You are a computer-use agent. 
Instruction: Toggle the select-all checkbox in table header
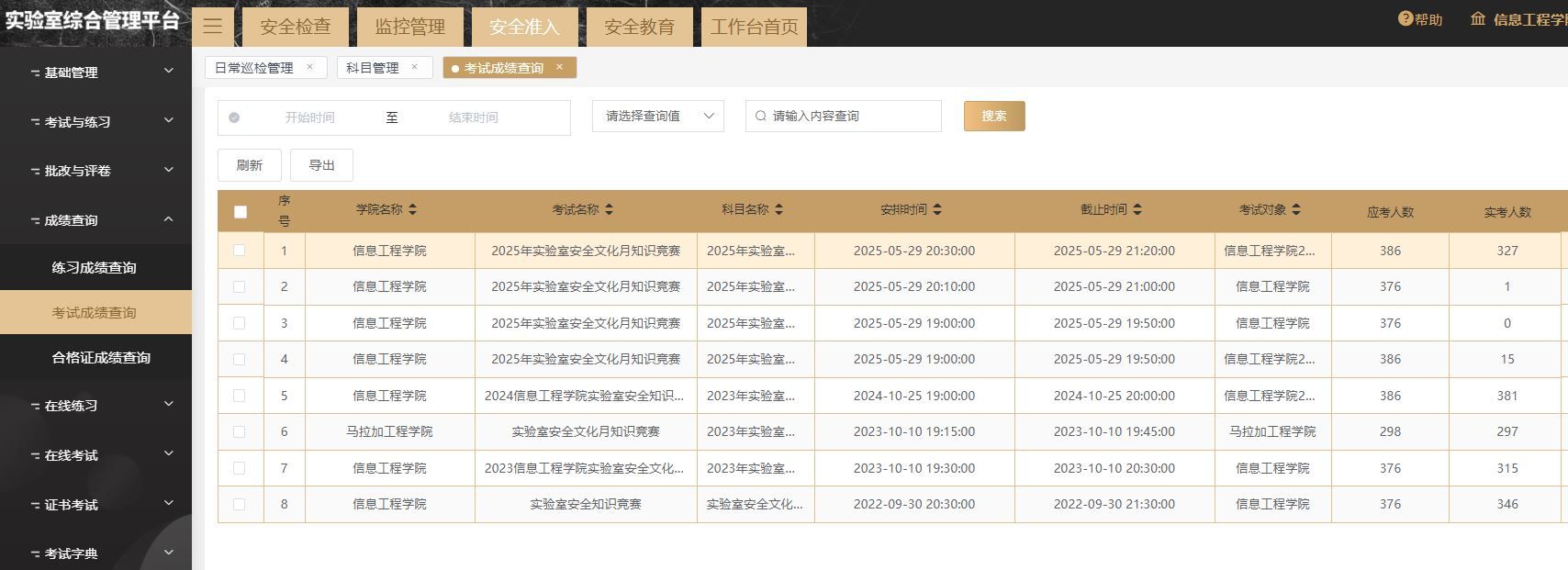coord(241,212)
